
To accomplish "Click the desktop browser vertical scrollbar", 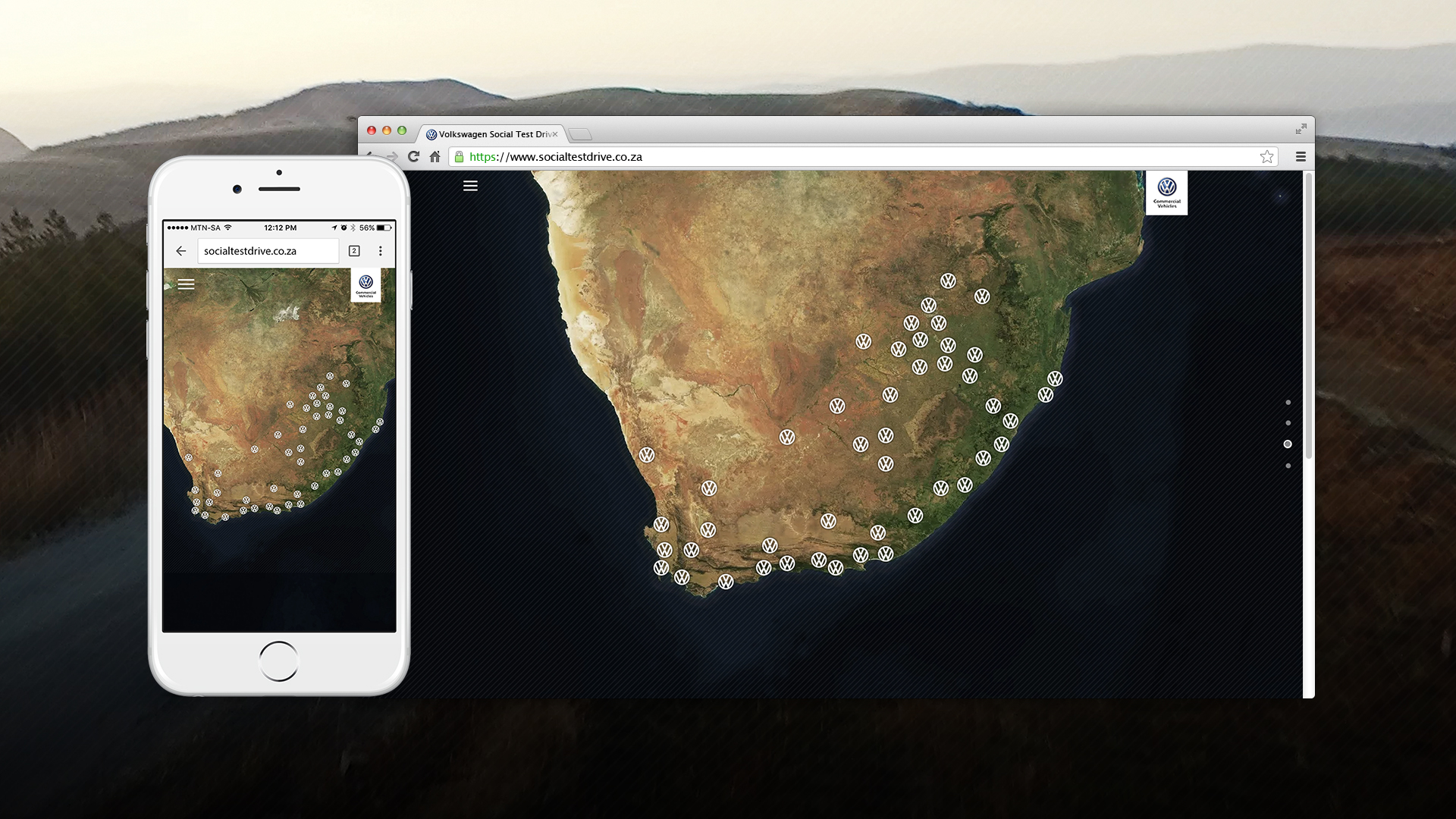I will coord(1308,315).
